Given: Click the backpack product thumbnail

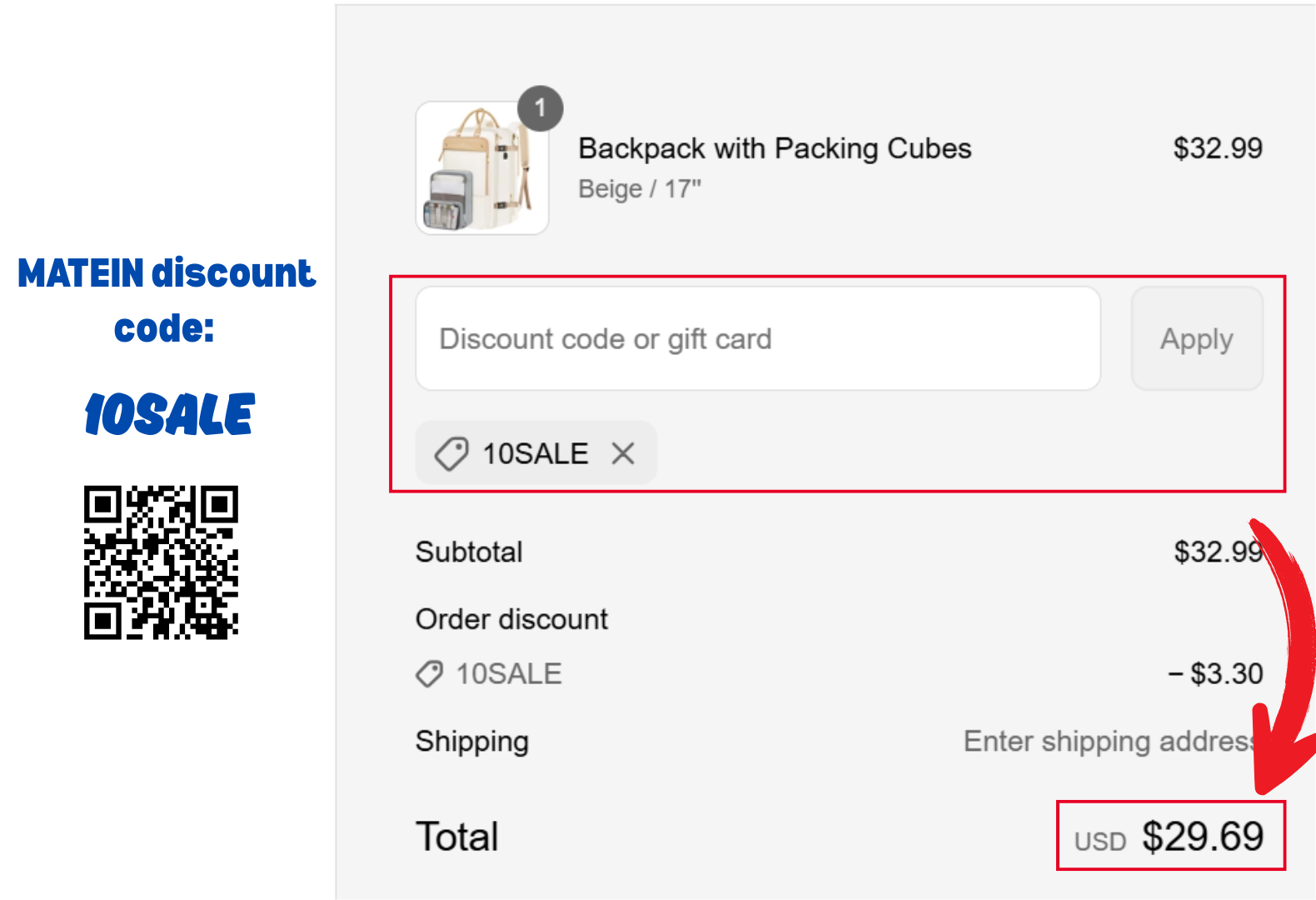Looking at the screenshot, I should point(482,168).
